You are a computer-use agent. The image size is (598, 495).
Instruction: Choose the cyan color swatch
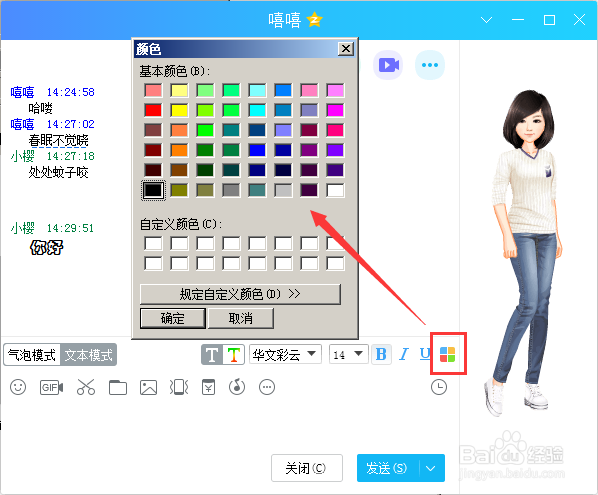point(257,110)
